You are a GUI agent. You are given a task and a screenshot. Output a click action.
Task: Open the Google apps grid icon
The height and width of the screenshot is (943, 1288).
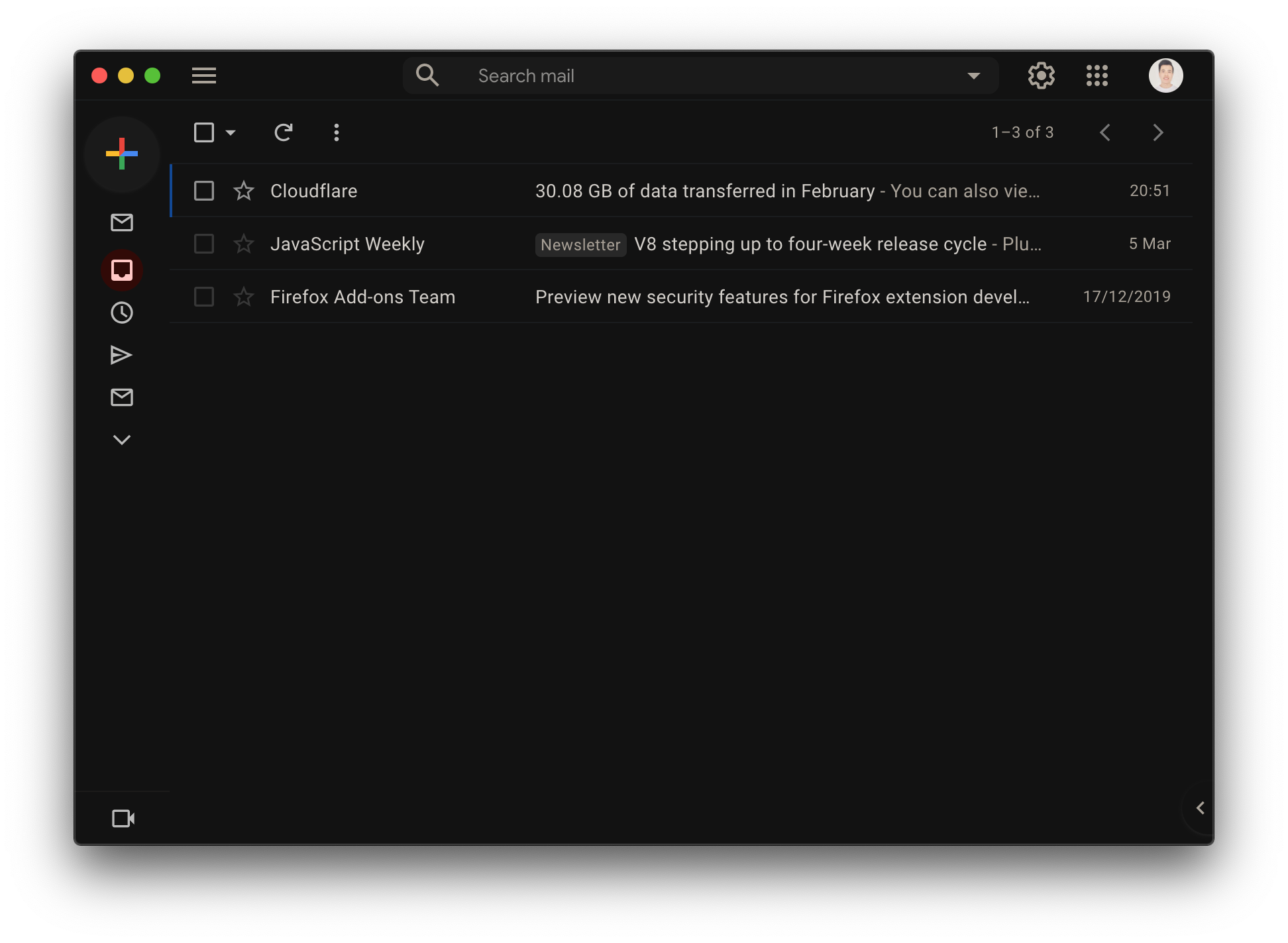tap(1097, 75)
